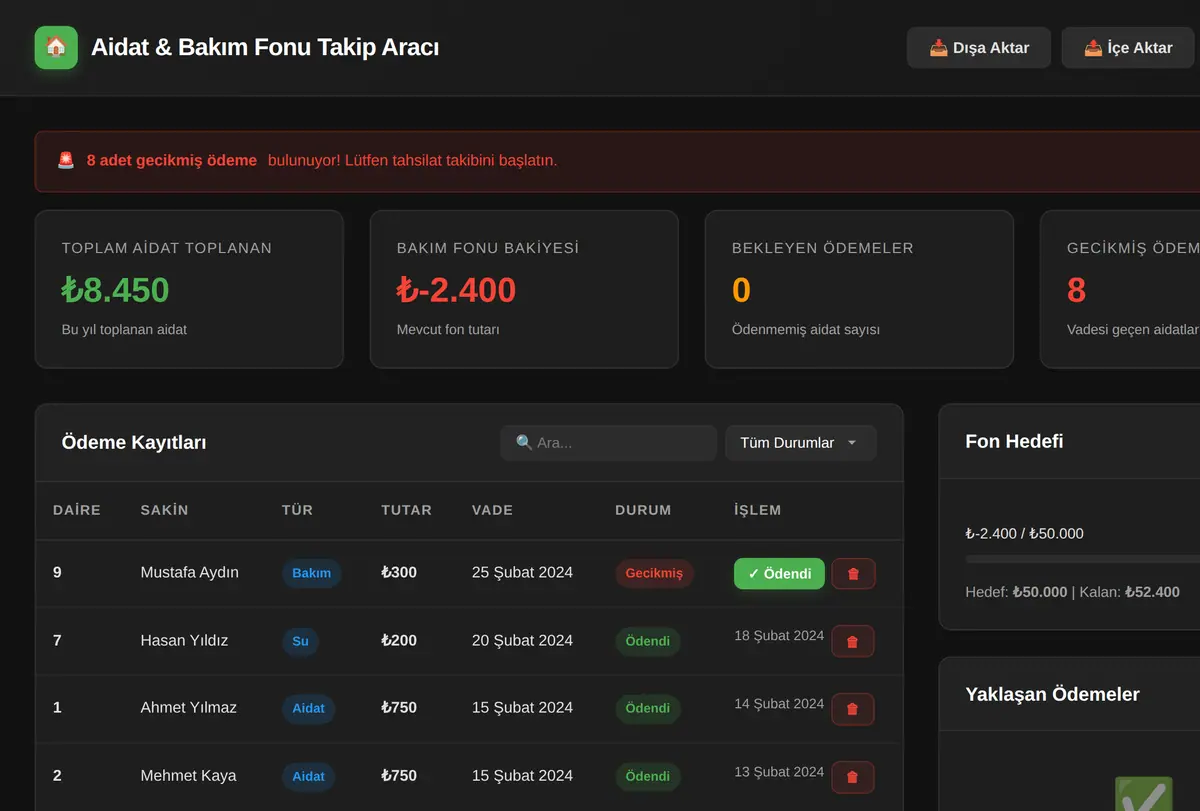Click the fund goal progress bar
This screenshot has height=811, width=1200.
pyautogui.click(x=1082, y=559)
